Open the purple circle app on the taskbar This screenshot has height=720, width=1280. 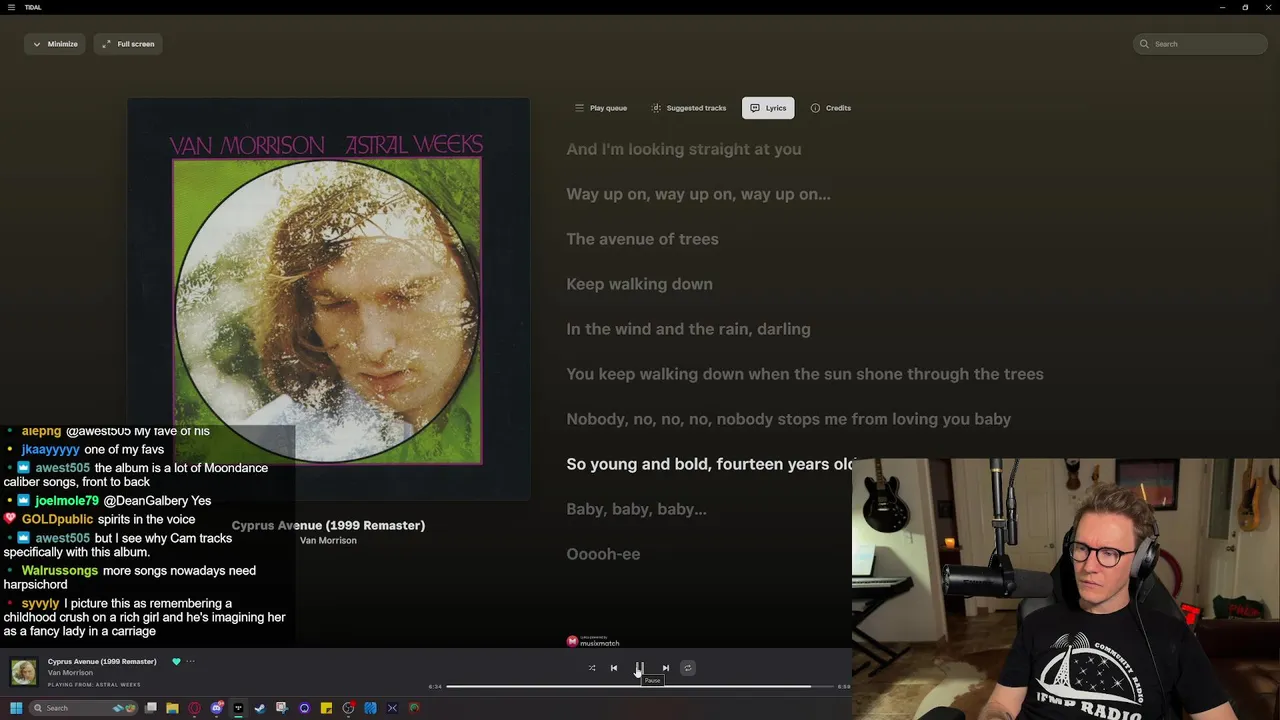(304, 708)
